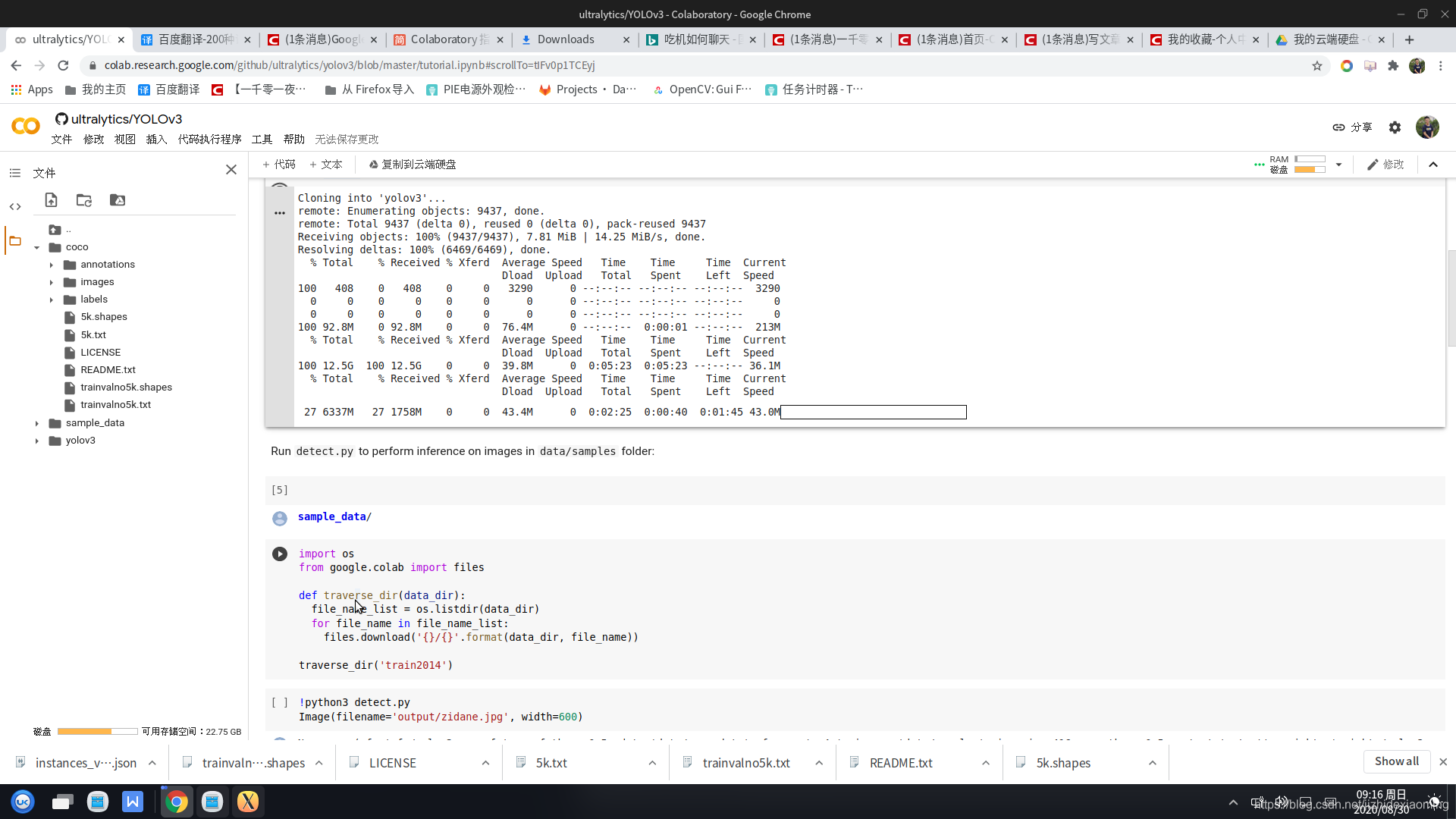The height and width of the screenshot is (819, 1456).
Task: Collapse the coco folder
Action: coord(36,247)
